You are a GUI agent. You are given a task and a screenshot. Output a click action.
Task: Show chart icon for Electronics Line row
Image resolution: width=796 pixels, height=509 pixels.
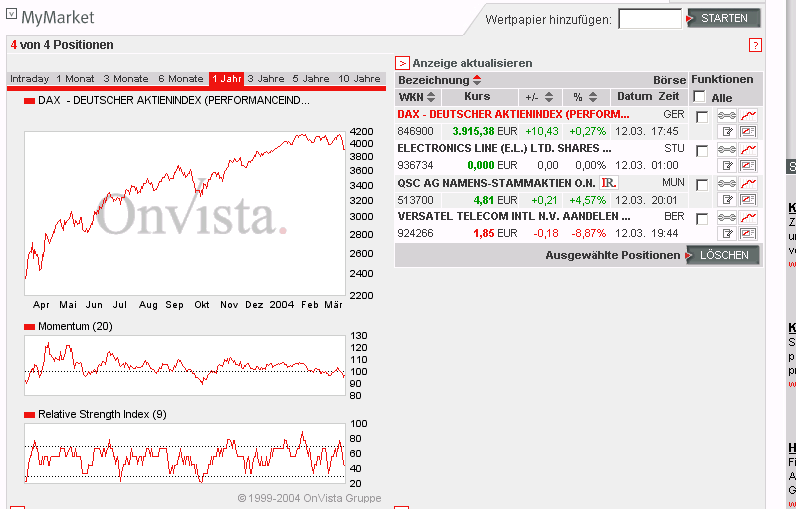(748, 149)
